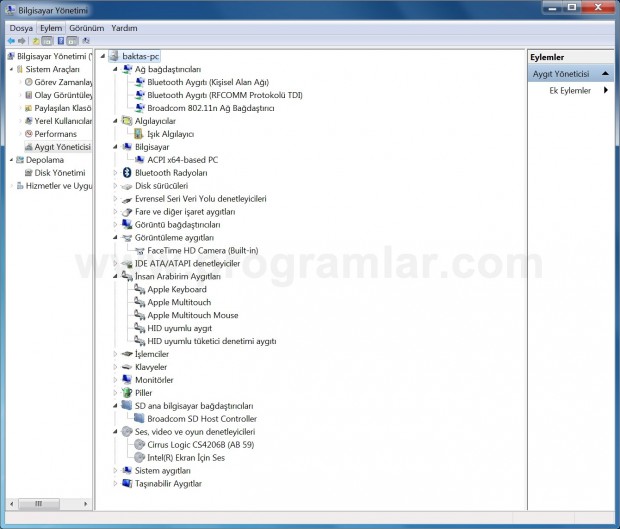The image size is (620, 529).
Task: Click the Apple Keyboard device icon
Action: click(139, 289)
